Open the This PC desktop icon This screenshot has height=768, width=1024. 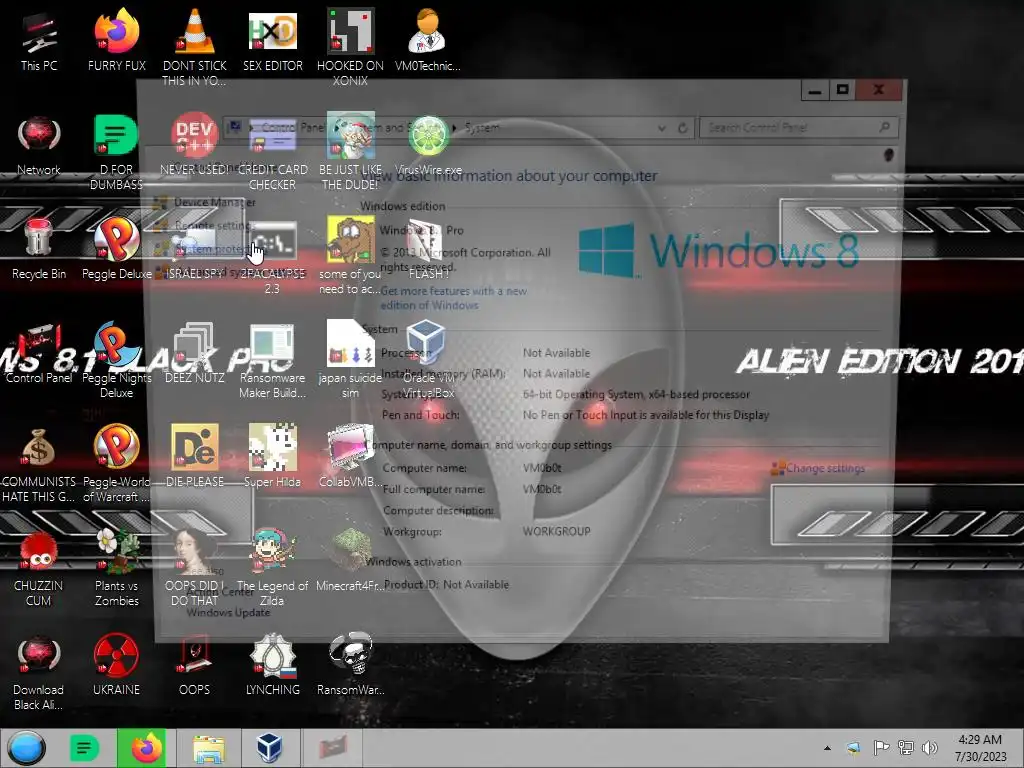[39, 40]
